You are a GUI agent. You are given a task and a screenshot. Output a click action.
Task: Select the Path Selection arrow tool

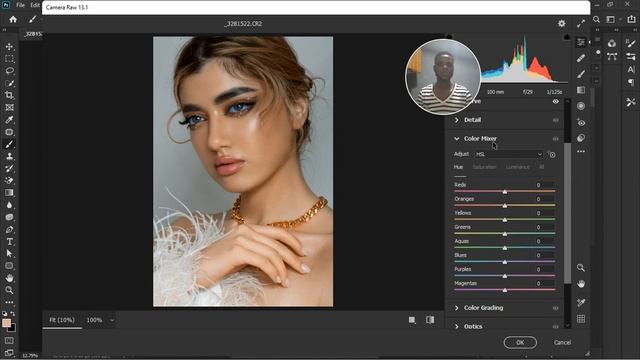pos(9,253)
